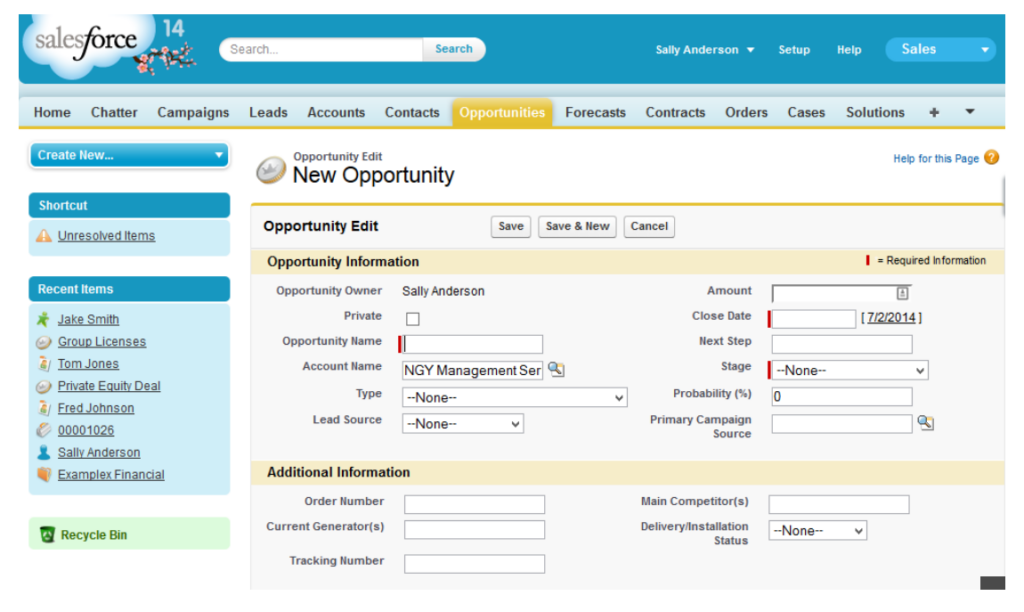Click the Amount input field

tap(841, 293)
